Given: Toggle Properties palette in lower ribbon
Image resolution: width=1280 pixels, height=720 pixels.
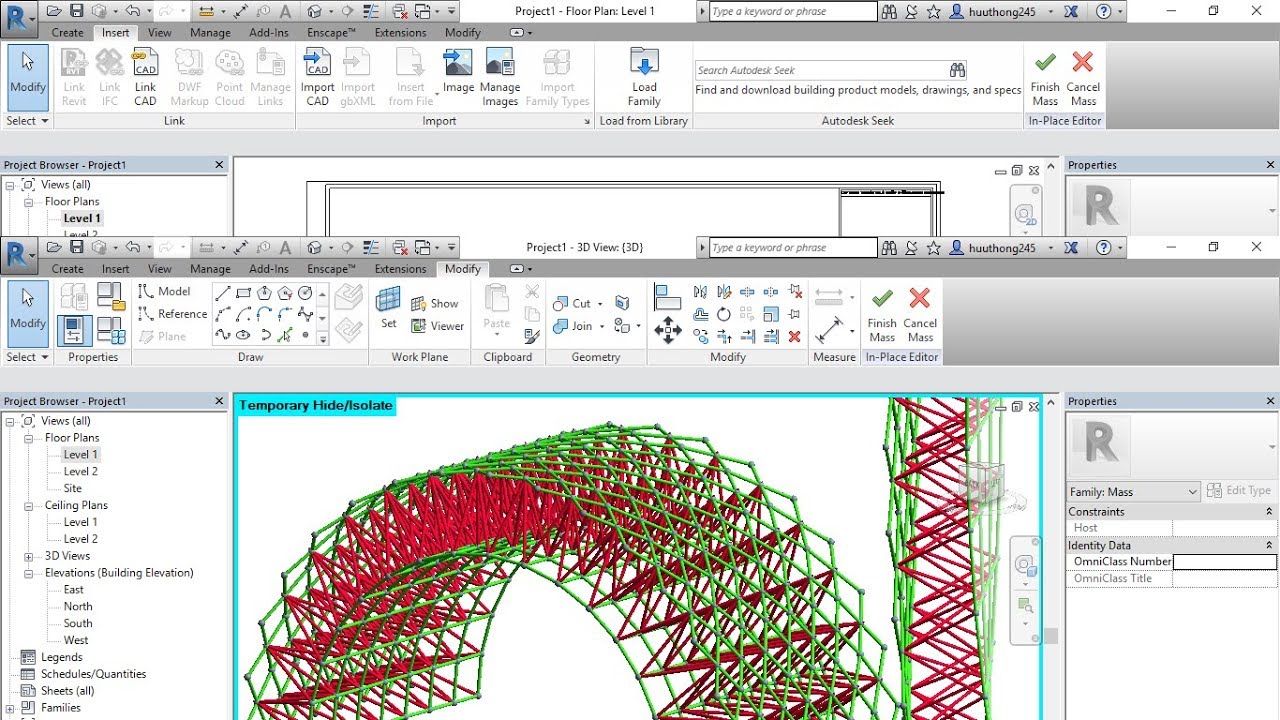Looking at the screenshot, I should (75, 330).
